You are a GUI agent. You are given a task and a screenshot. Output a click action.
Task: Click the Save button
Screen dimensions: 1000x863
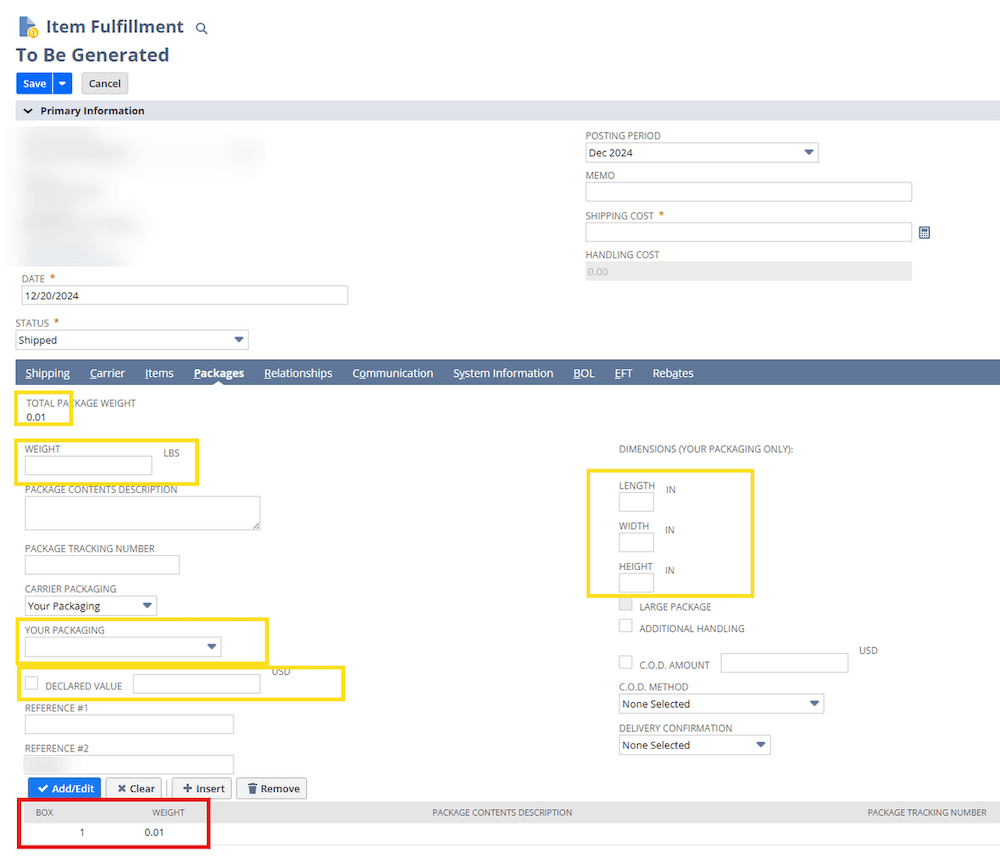(x=34, y=84)
